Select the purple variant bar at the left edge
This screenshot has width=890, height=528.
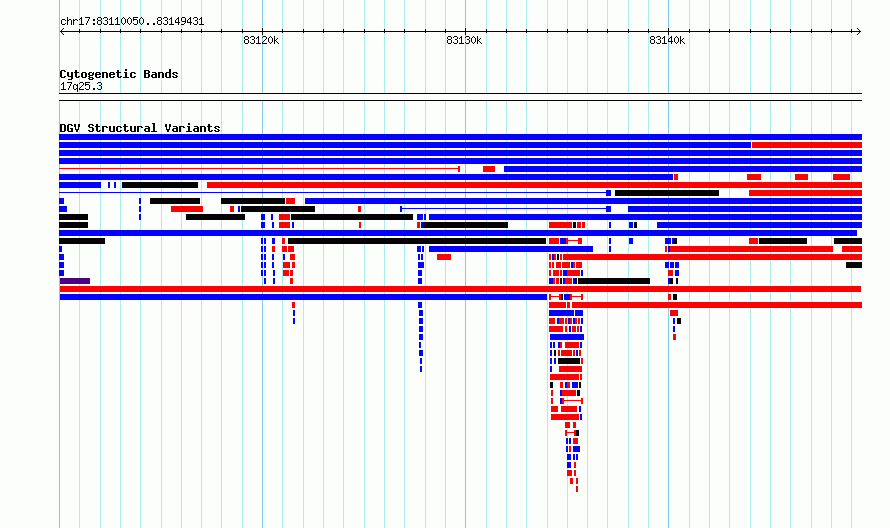[75, 281]
